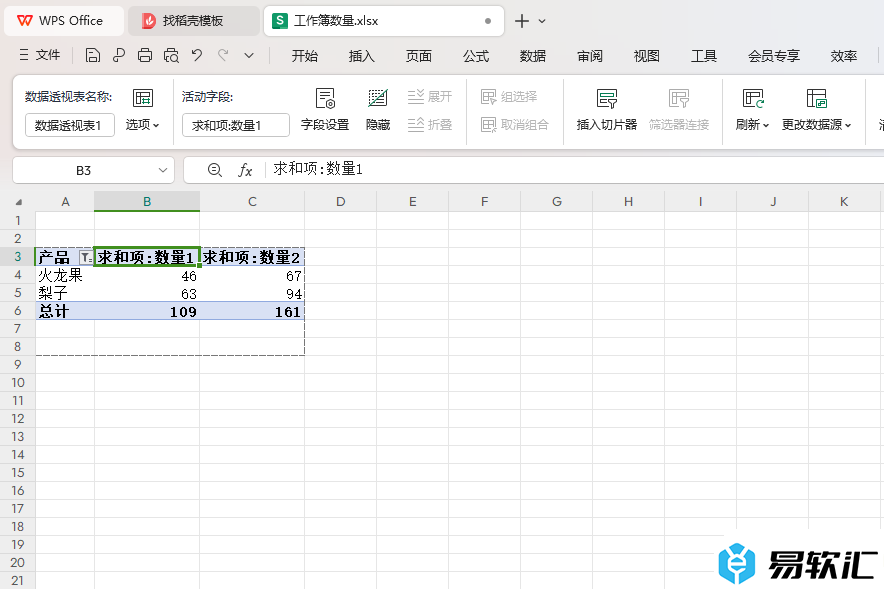Image resolution: width=884 pixels, height=589 pixels.
Task: Open the 文件 menu
Action: (x=39, y=55)
